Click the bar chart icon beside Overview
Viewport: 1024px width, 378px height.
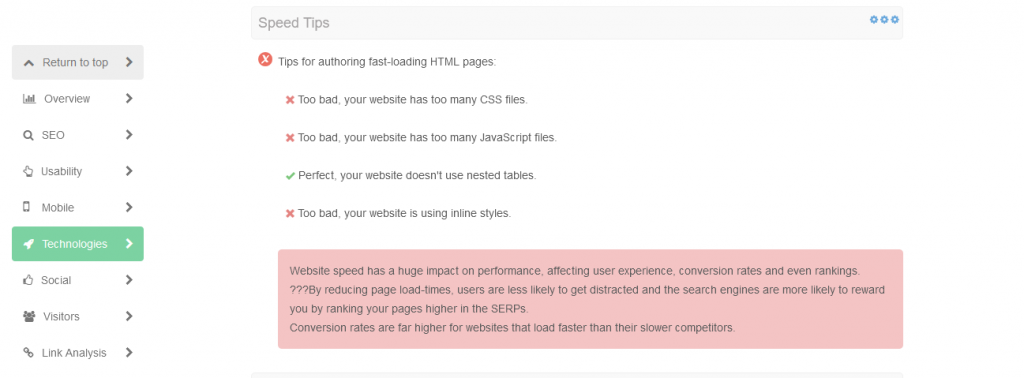pos(29,99)
